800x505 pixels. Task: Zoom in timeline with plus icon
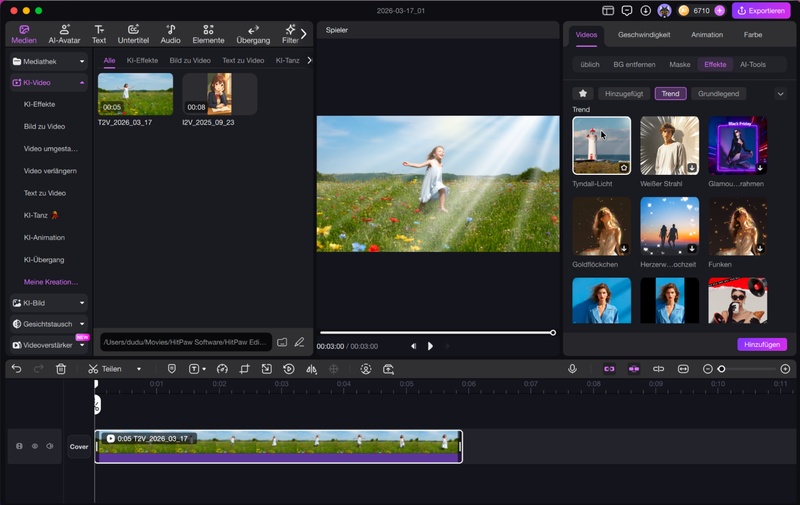(785, 369)
